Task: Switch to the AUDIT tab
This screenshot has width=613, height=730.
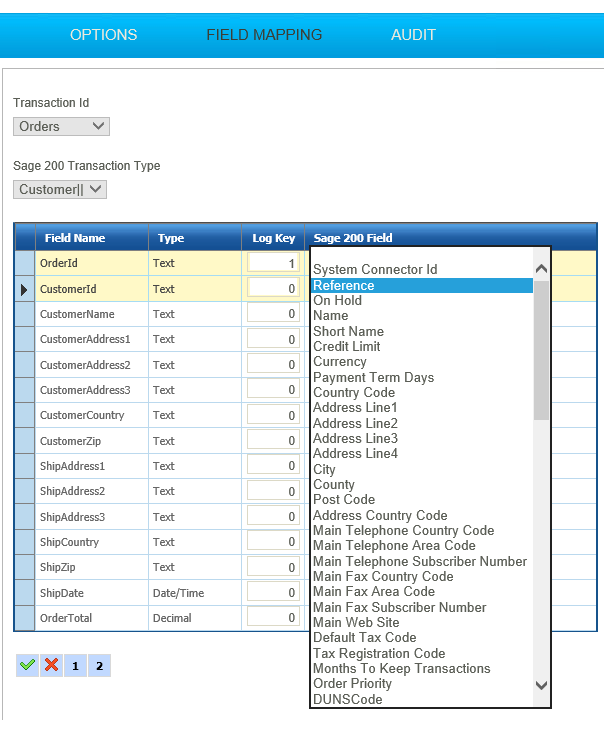Action: 413,35
